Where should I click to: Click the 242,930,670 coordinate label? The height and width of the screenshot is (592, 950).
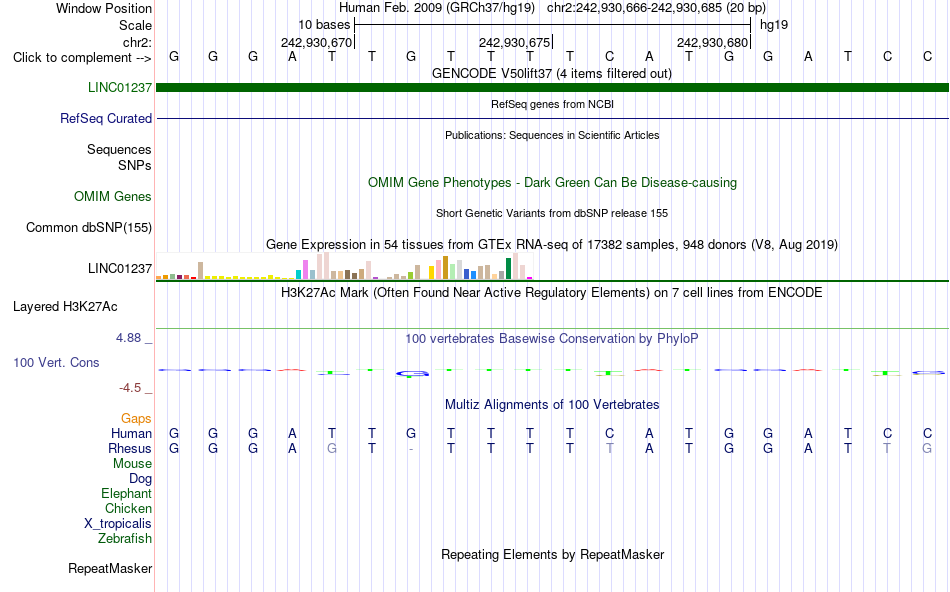pyautogui.click(x=316, y=43)
